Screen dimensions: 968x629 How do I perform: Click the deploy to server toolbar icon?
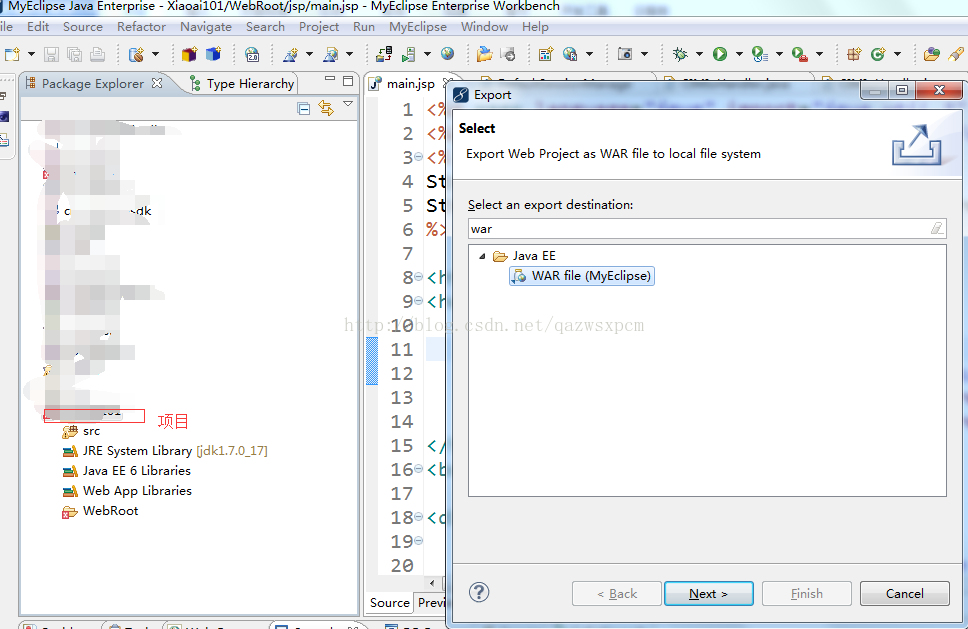[x=384, y=54]
